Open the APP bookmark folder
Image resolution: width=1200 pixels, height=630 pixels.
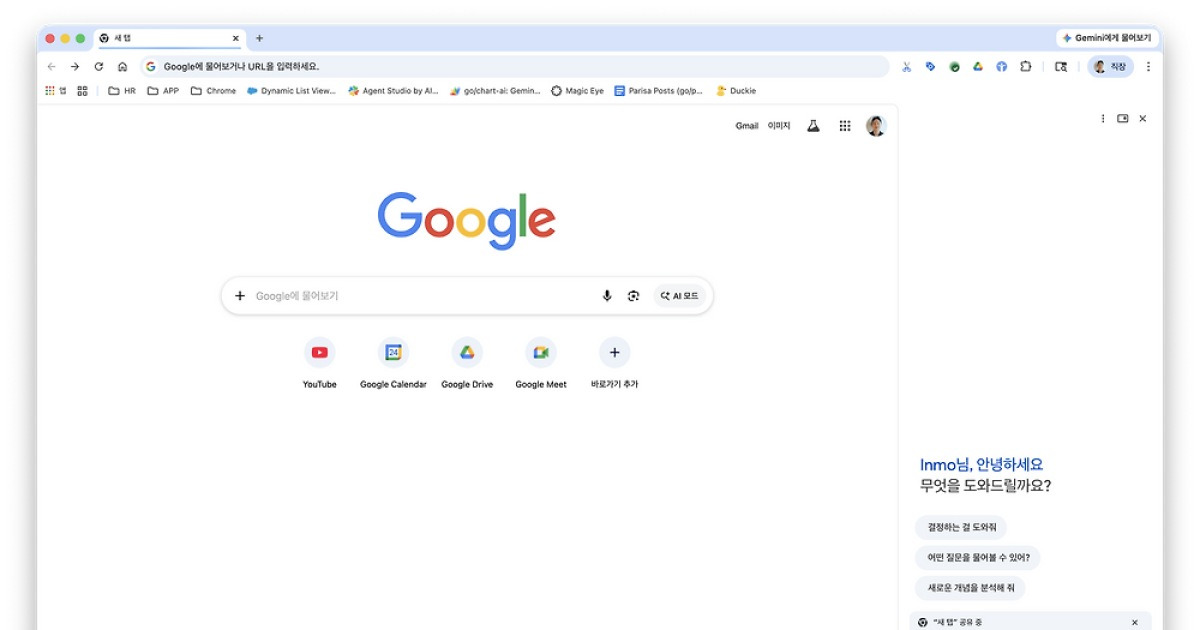tap(163, 91)
